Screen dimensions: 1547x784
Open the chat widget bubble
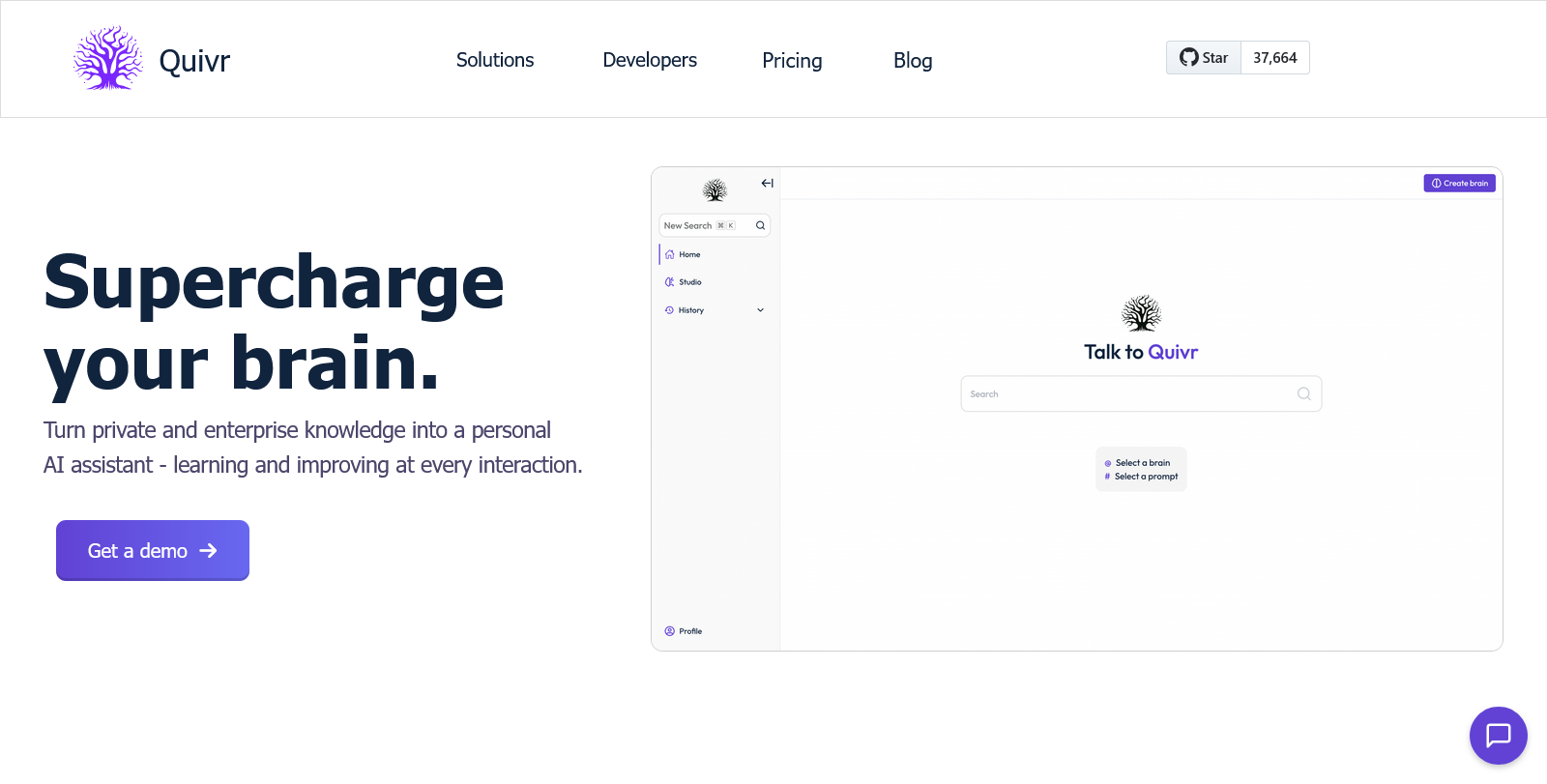(1499, 736)
